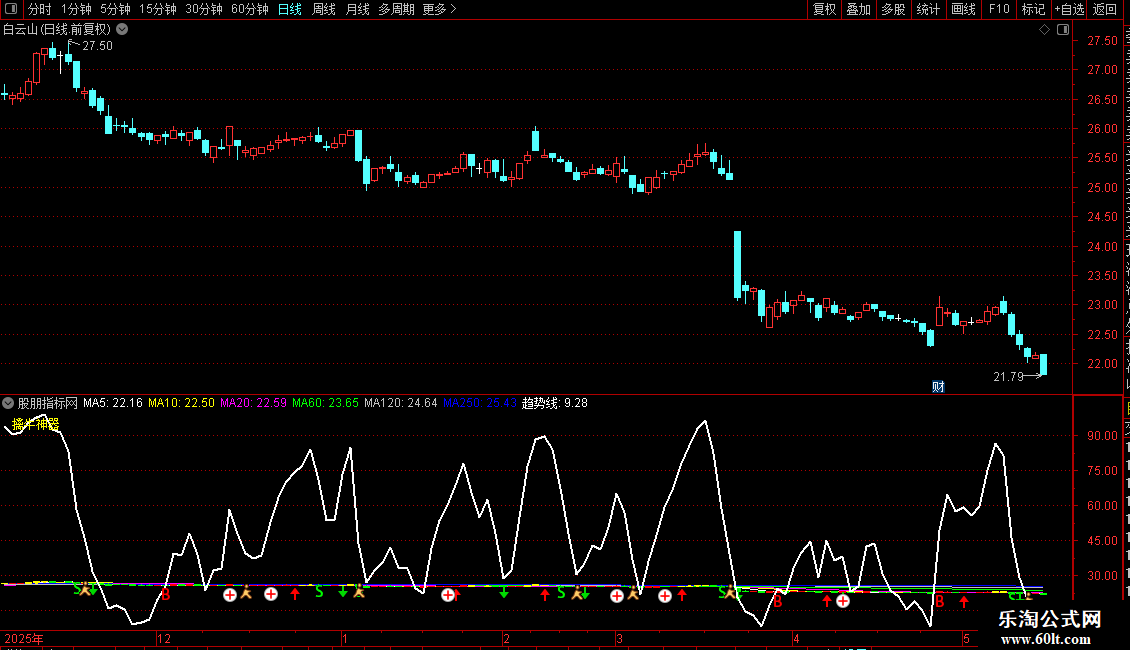Click the 21.79 low price label

(x=1008, y=377)
